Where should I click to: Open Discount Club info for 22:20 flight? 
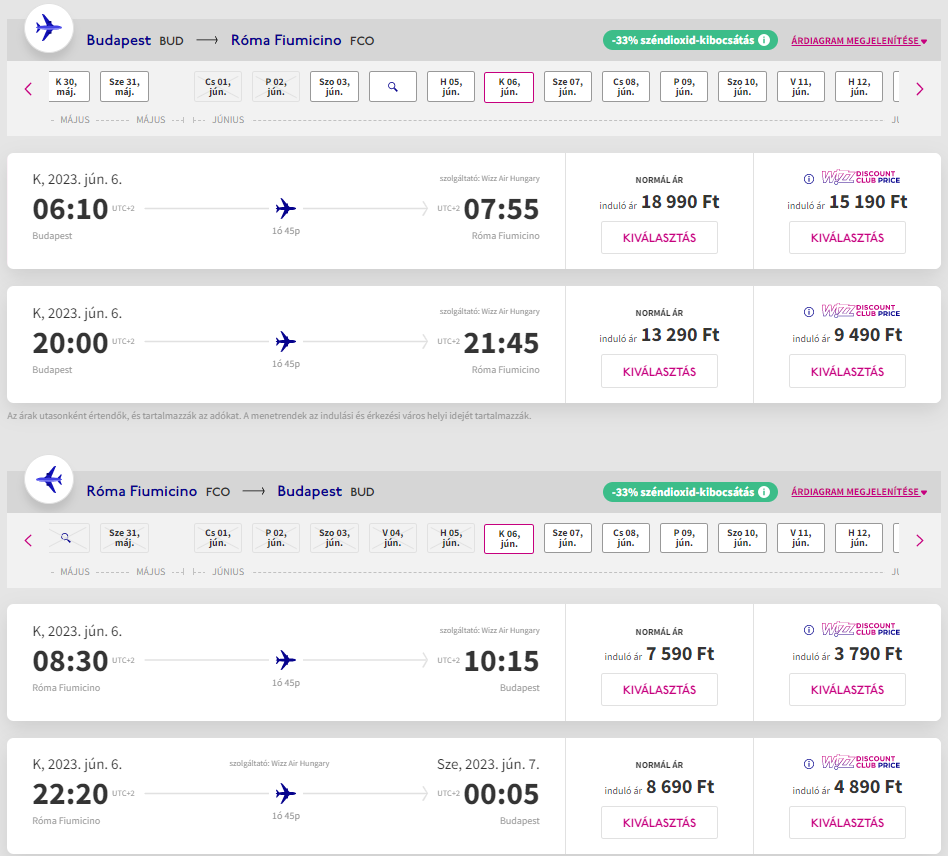click(x=808, y=764)
